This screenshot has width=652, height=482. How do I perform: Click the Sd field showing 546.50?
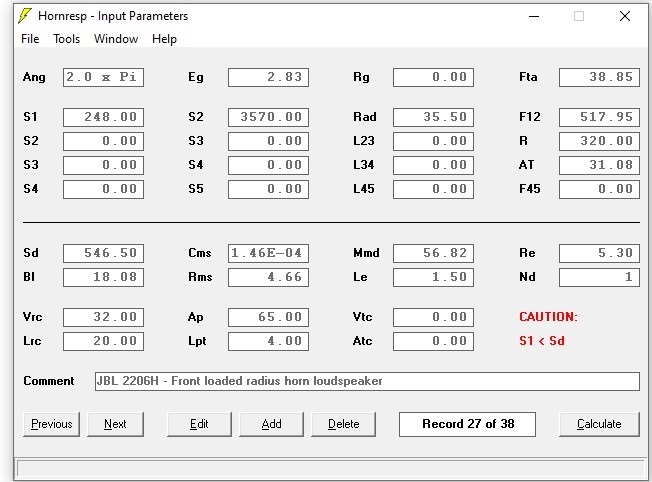[104, 254]
